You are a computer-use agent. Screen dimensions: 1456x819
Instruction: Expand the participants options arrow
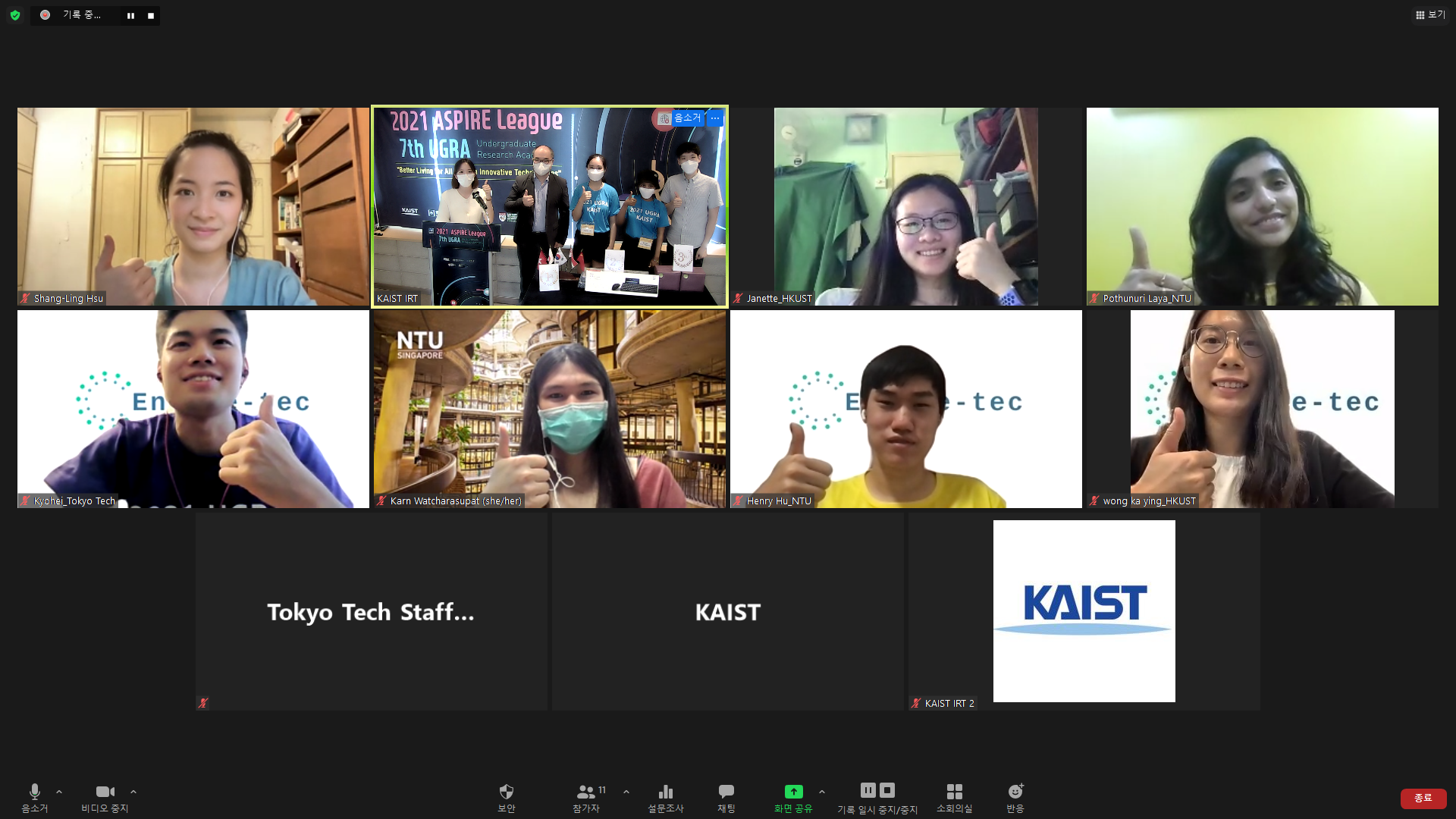click(x=626, y=792)
